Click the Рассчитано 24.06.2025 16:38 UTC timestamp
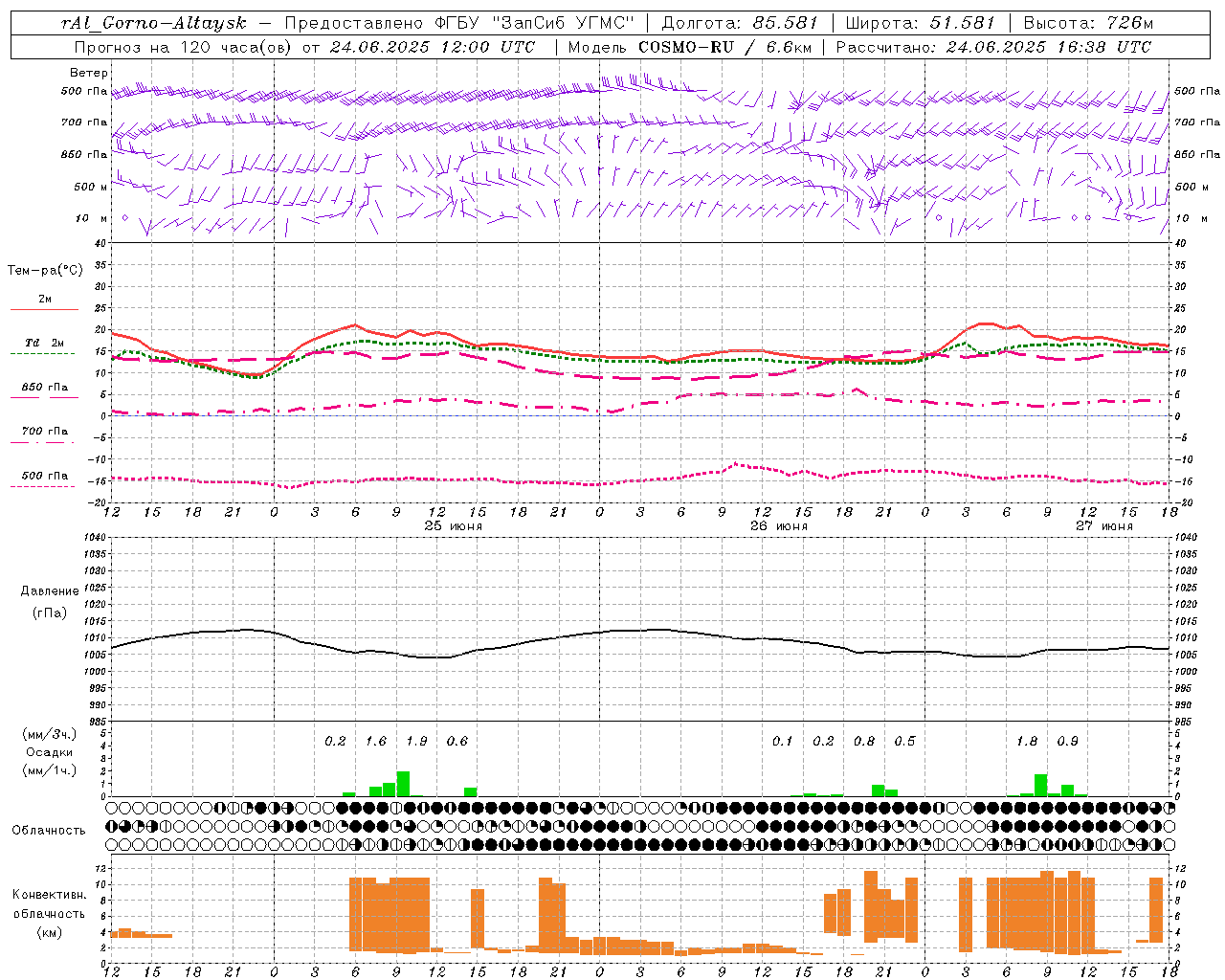Image resolution: width=1225 pixels, height=980 pixels. point(993,47)
